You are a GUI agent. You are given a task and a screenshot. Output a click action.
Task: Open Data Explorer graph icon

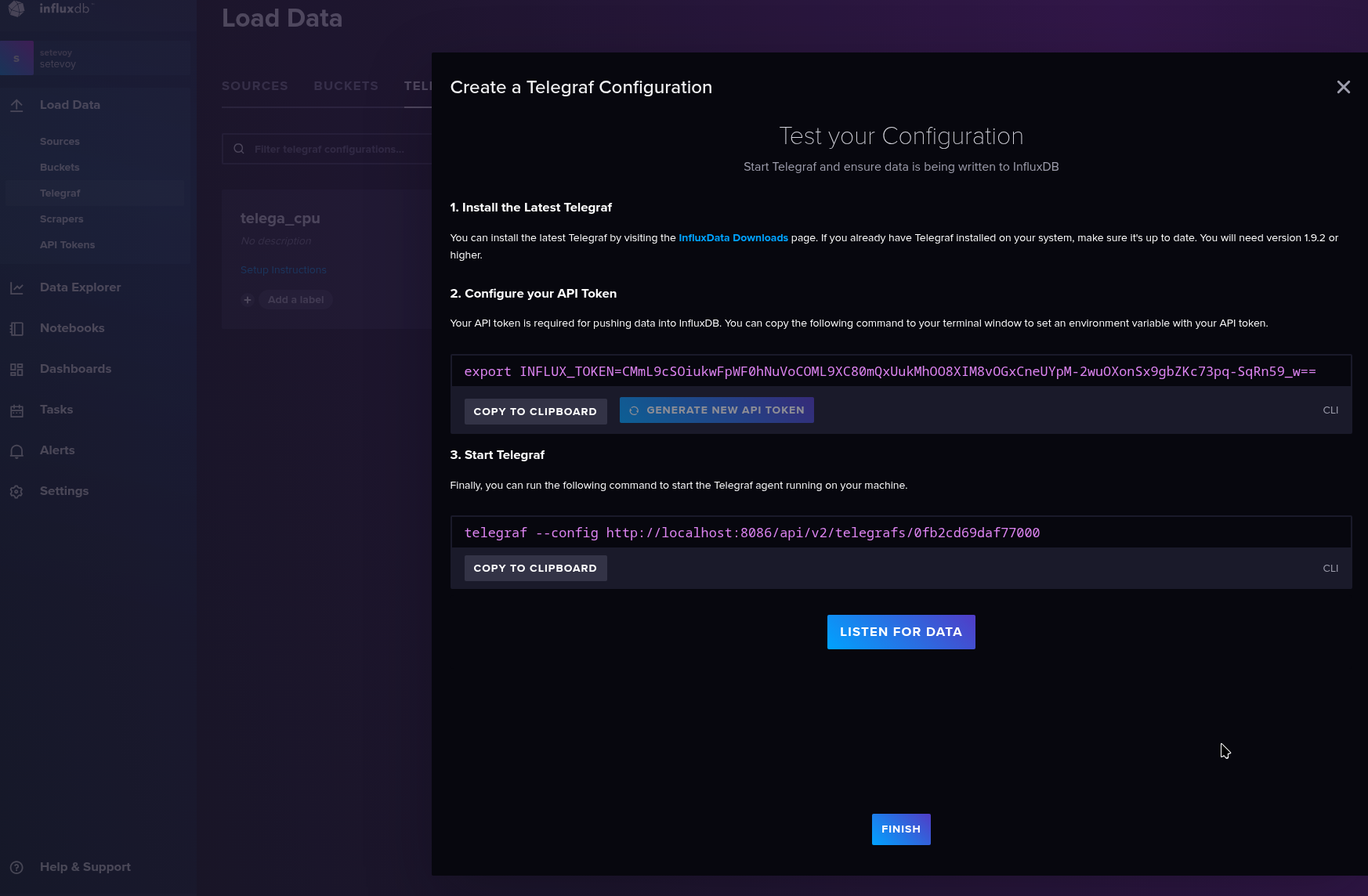pos(16,288)
